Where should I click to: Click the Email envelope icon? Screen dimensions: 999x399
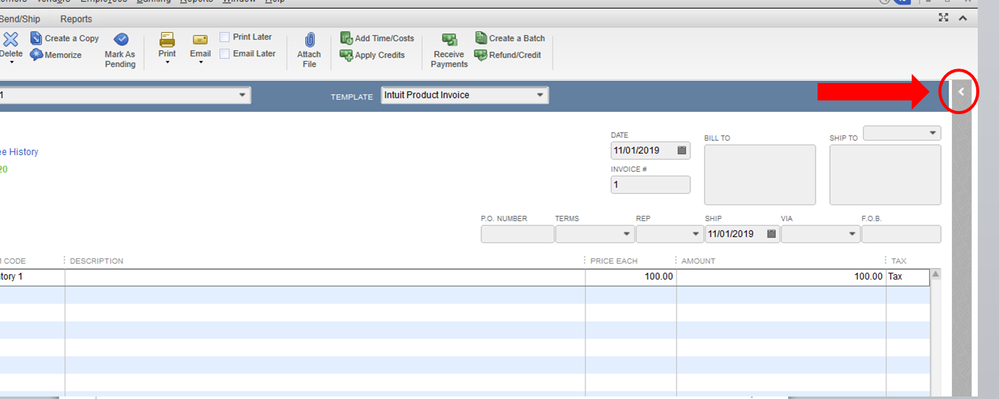coord(200,40)
